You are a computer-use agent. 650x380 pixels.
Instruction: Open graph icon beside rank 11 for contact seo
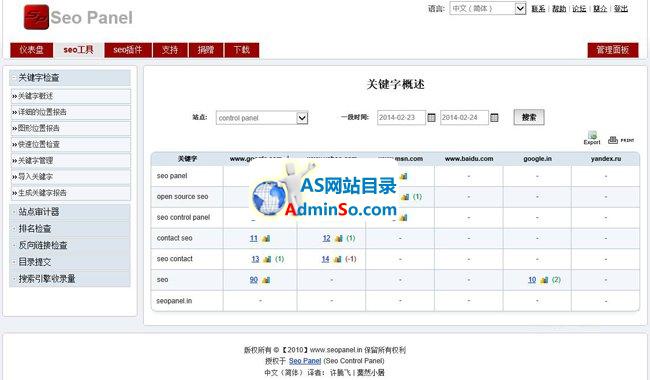point(266,238)
